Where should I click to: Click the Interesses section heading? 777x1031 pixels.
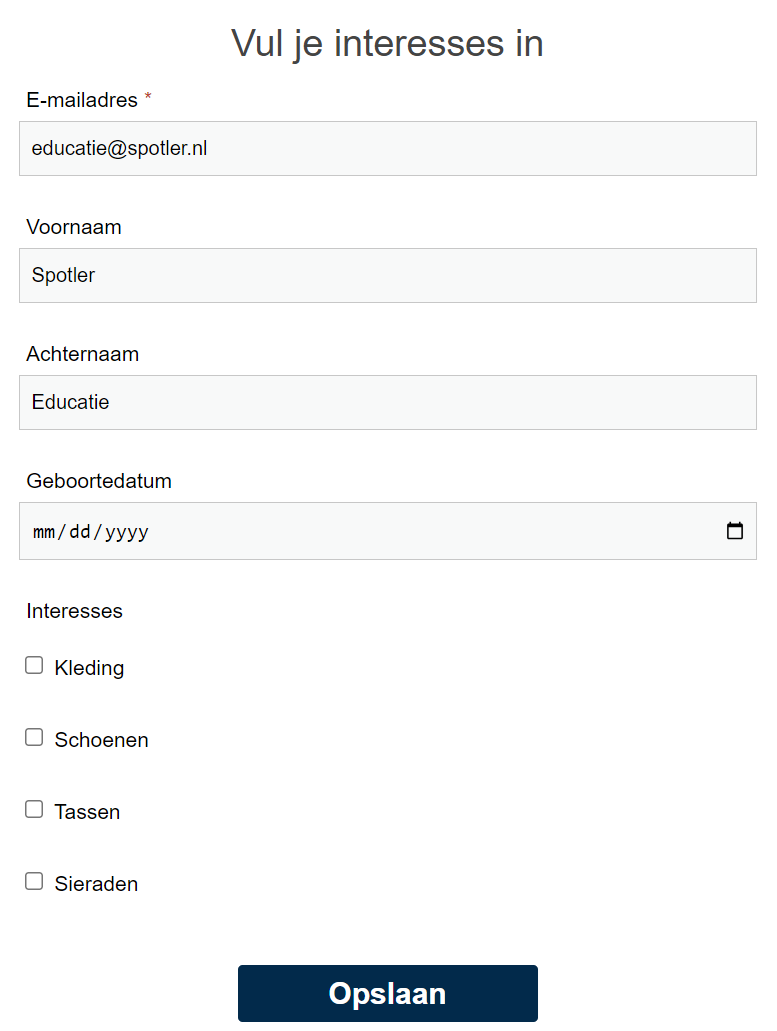click(x=74, y=611)
